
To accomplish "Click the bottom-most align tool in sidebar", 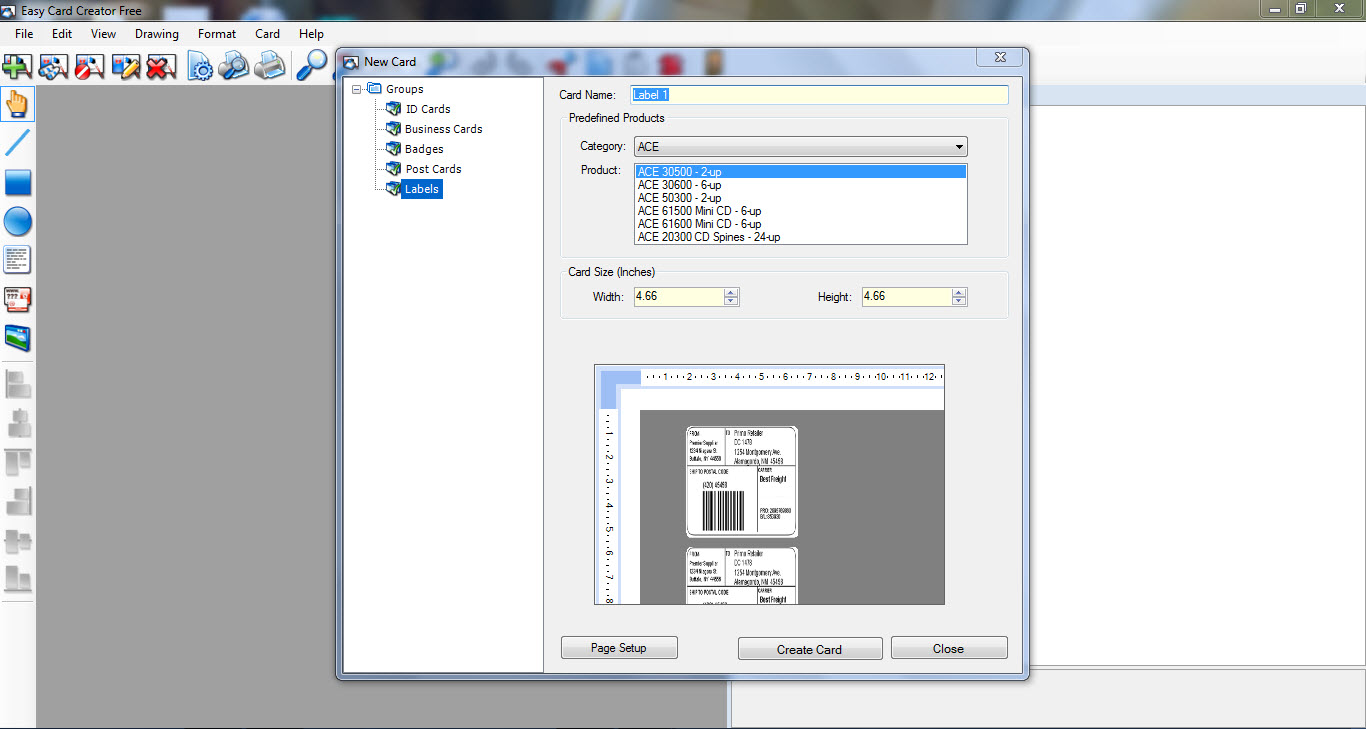I will [18, 579].
